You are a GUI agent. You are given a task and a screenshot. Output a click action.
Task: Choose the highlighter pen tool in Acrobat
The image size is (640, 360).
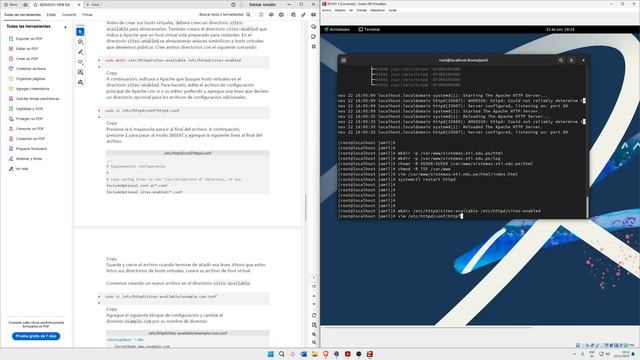[x=80, y=52]
